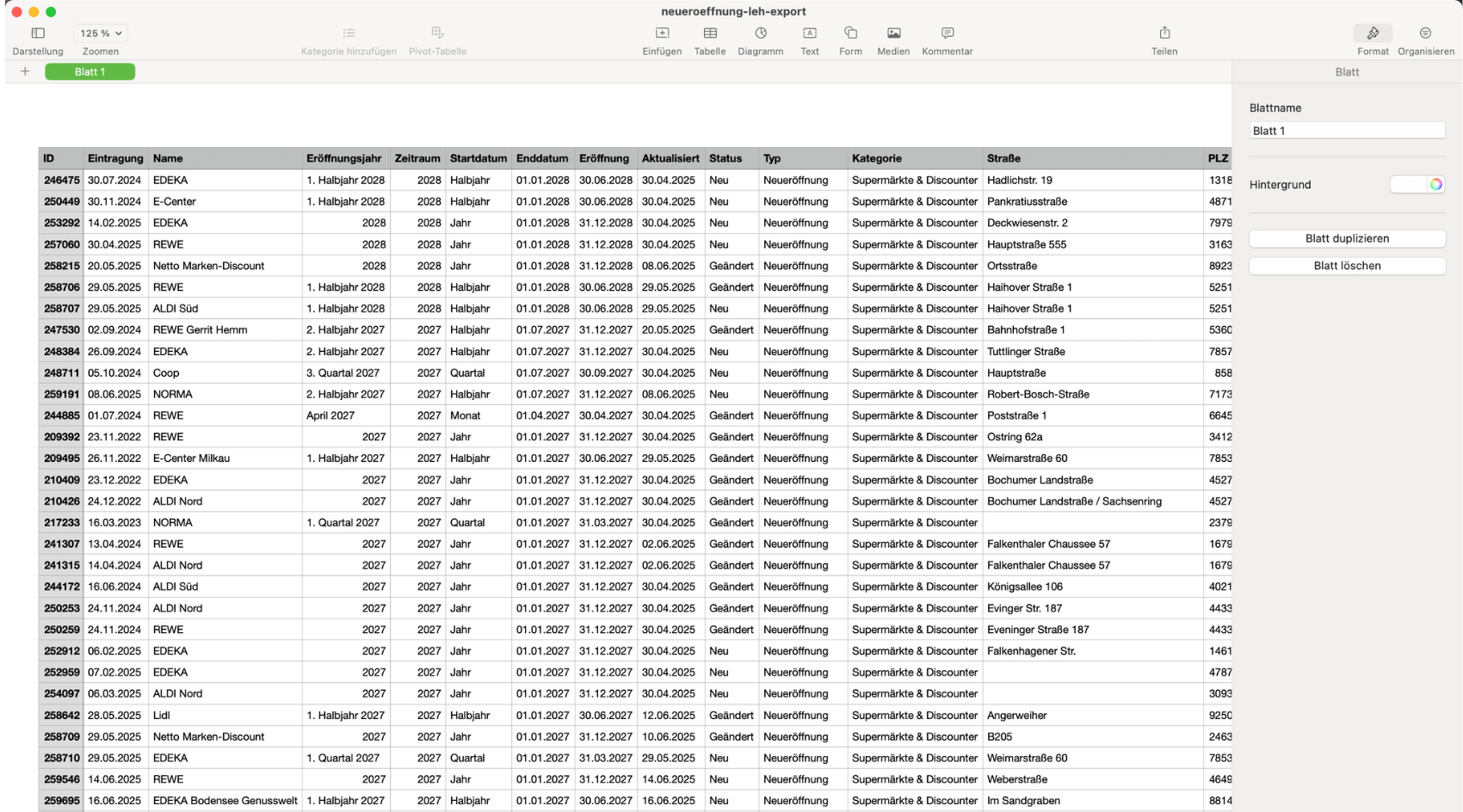Select the Robert-Bosch-Straße cell
The width and height of the screenshot is (1463, 812).
pos(1093,394)
